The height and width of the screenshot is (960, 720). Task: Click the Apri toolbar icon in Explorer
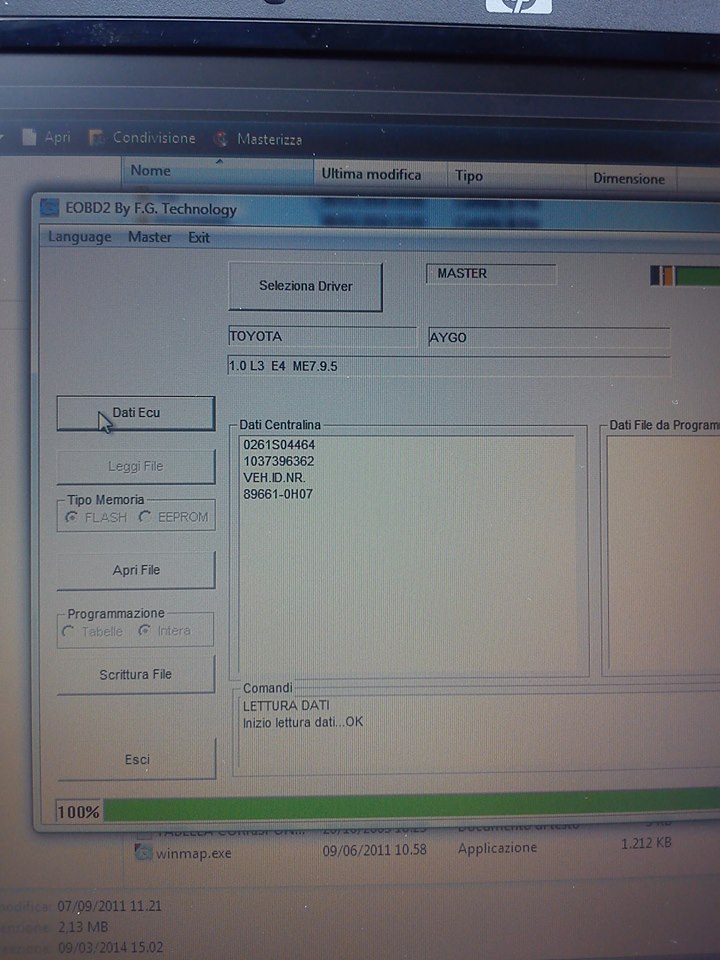click(29, 137)
